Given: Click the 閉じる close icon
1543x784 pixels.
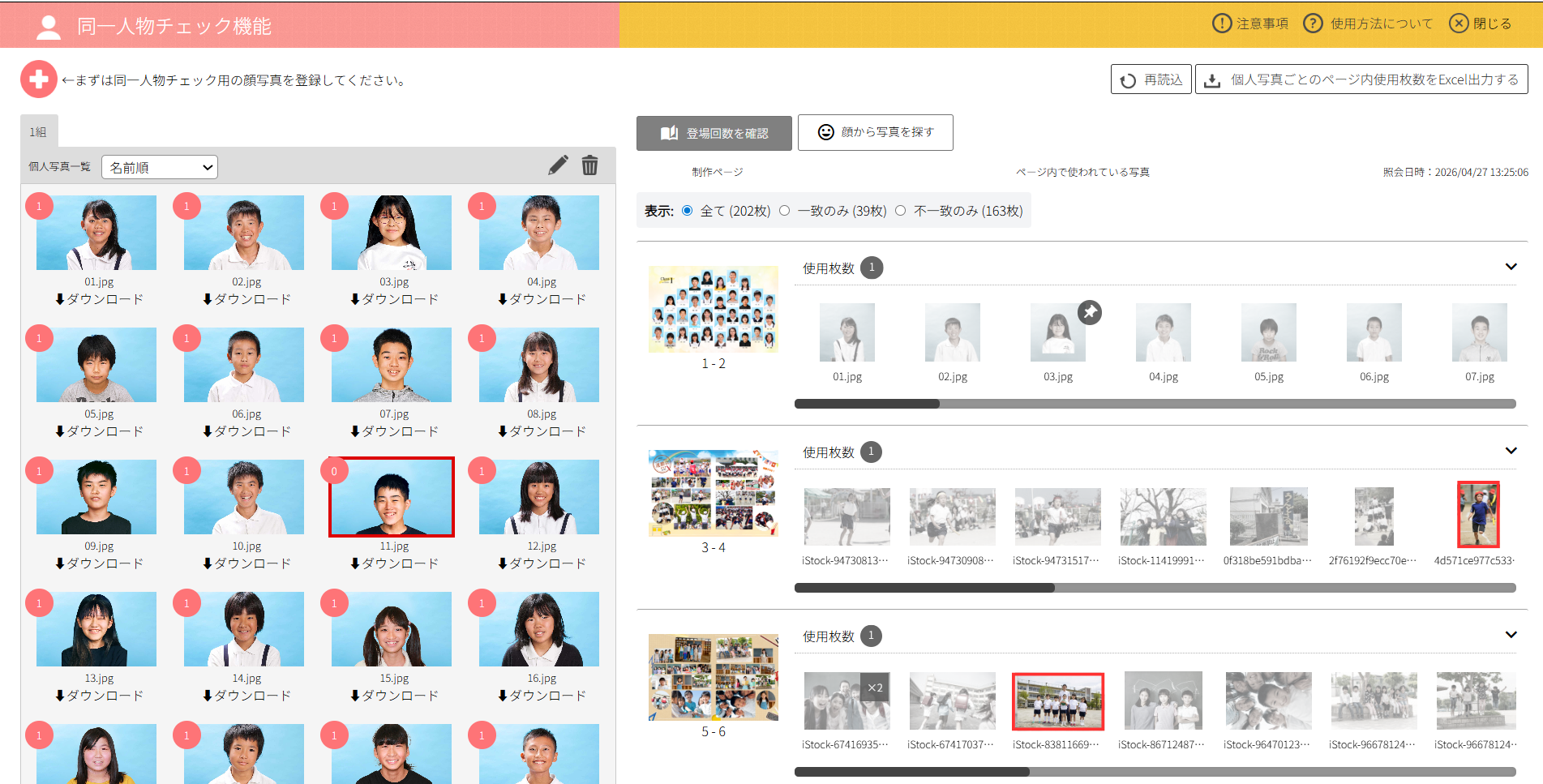Looking at the screenshot, I should point(1459,24).
